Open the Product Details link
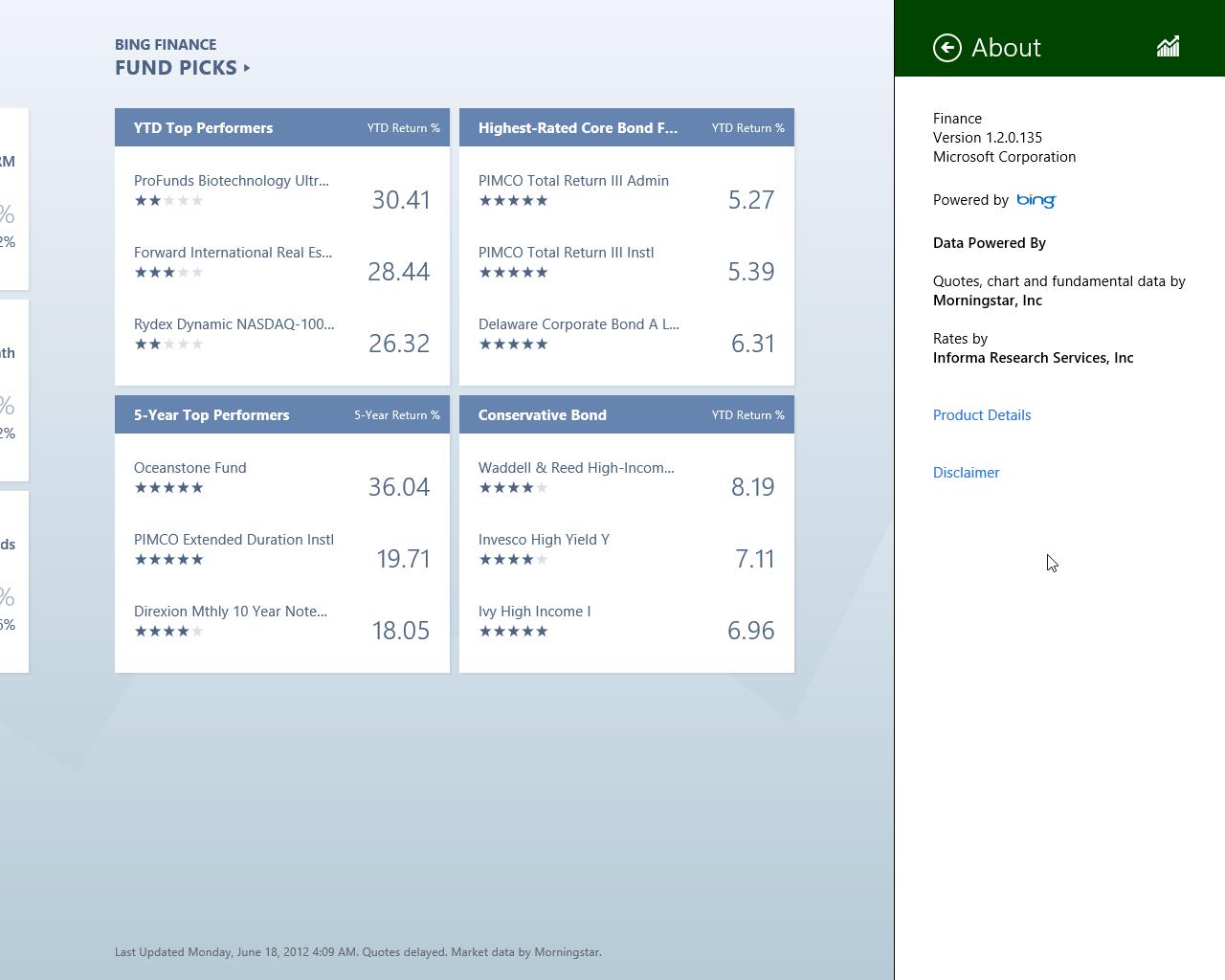1225x980 pixels. [x=982, y=415]
